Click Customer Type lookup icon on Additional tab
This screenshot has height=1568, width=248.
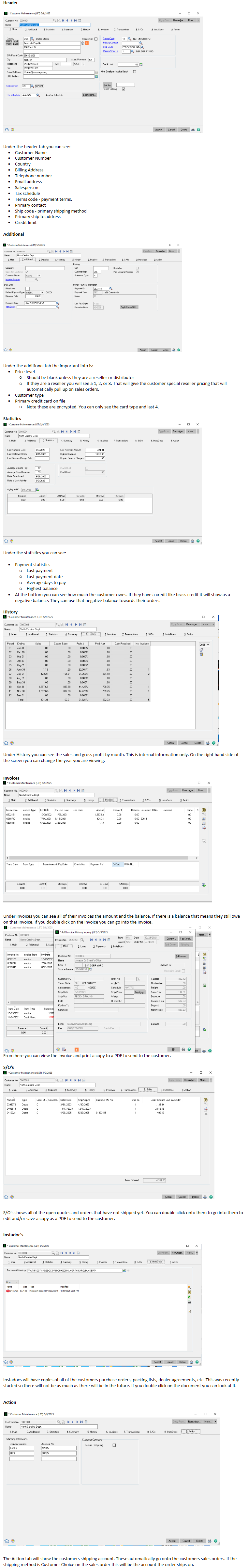pos(57,303)
